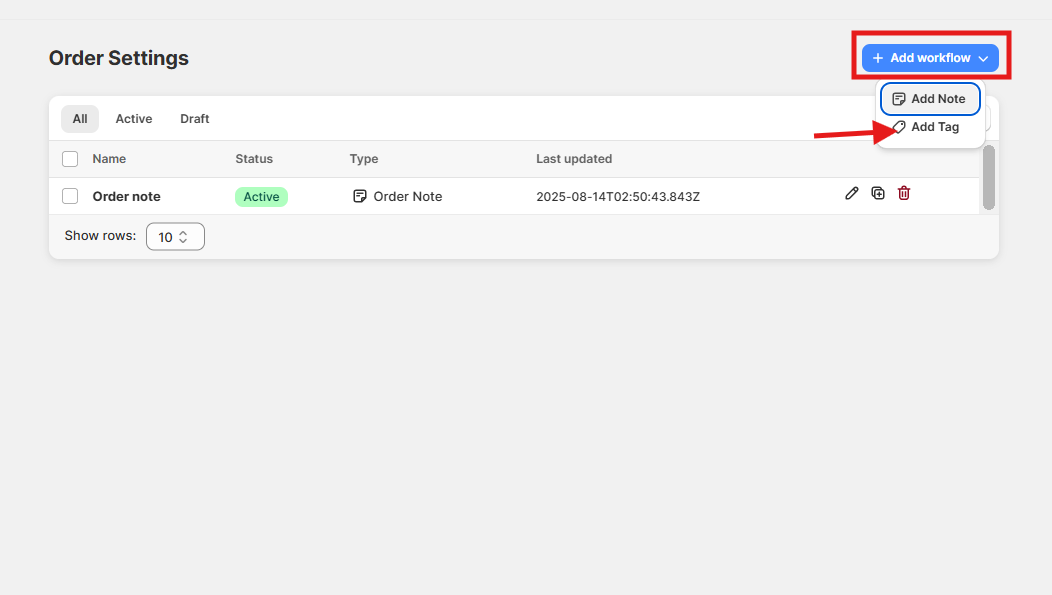Collapse the Add workflow chevron arrow

tap(984, 59)
